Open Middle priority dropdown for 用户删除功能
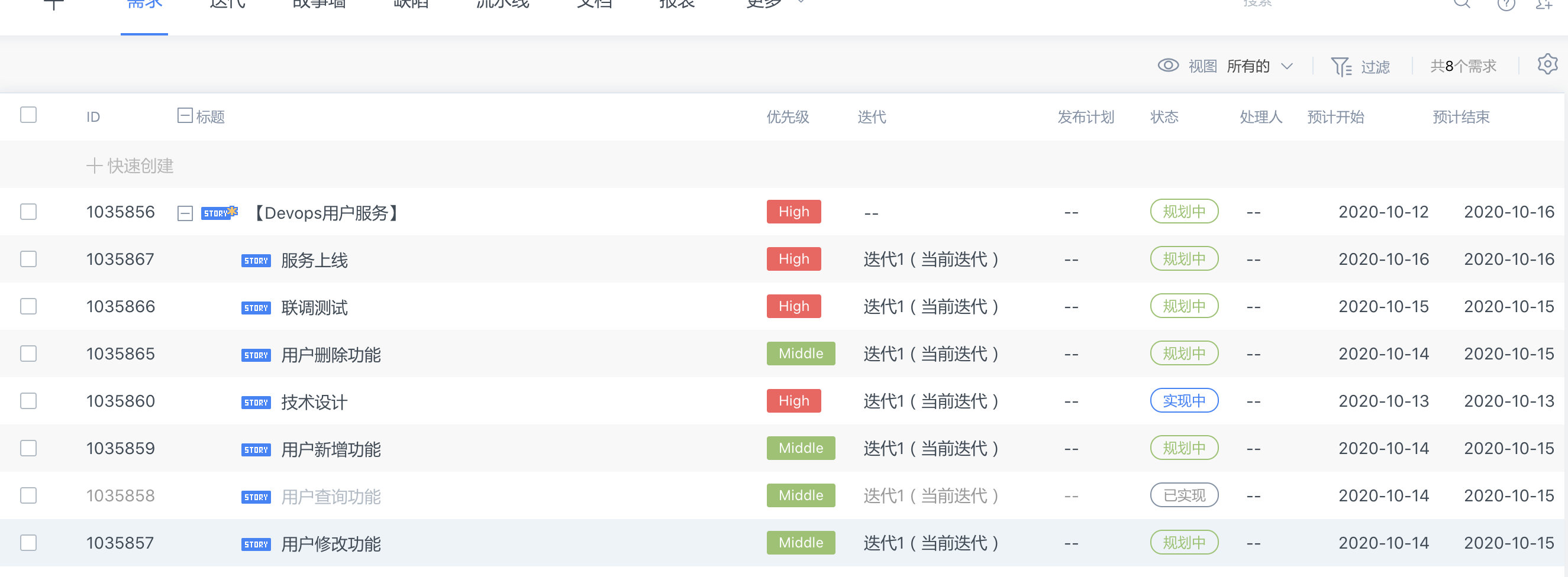The height and width of the screenshot is (577, 1568). (801, 354)
